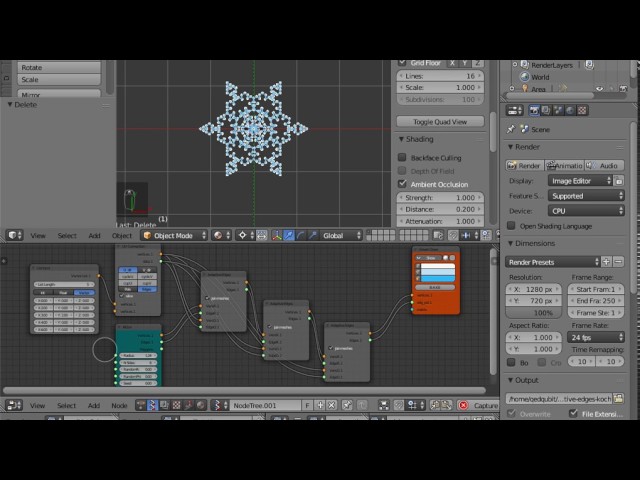Screen dimensions: 640x480
Task: Open Render Layers properties tab
Action: click(546, 110)
